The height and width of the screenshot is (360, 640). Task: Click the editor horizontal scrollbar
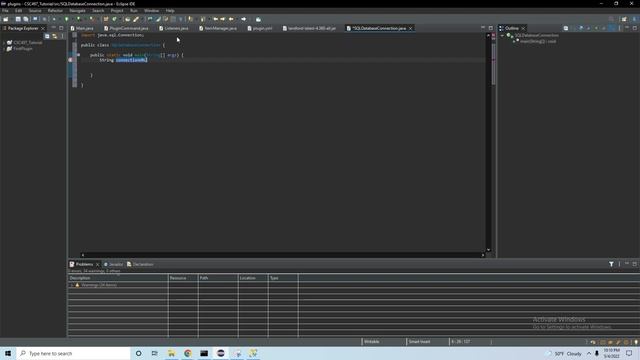[x=282, y=255]
